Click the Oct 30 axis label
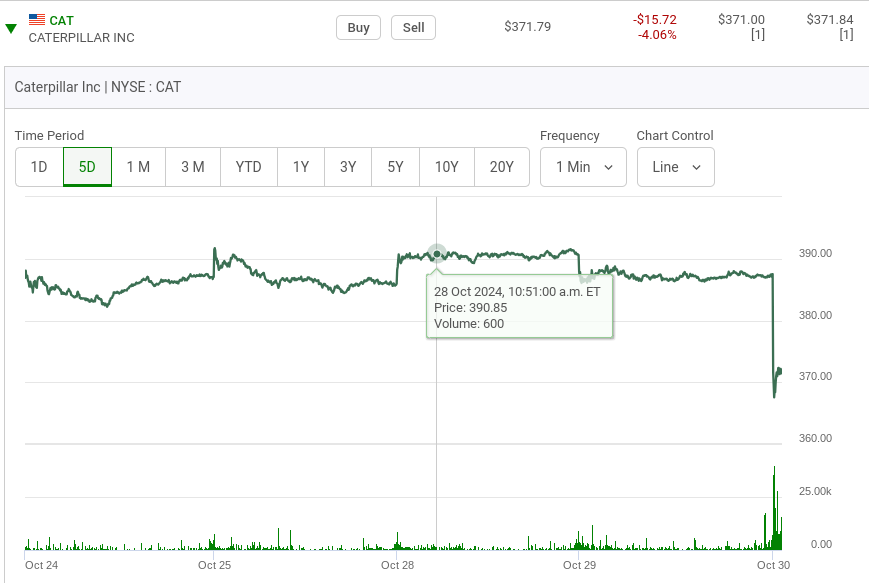The height and width of the screenshot is (583, 869). click(773, 565)
